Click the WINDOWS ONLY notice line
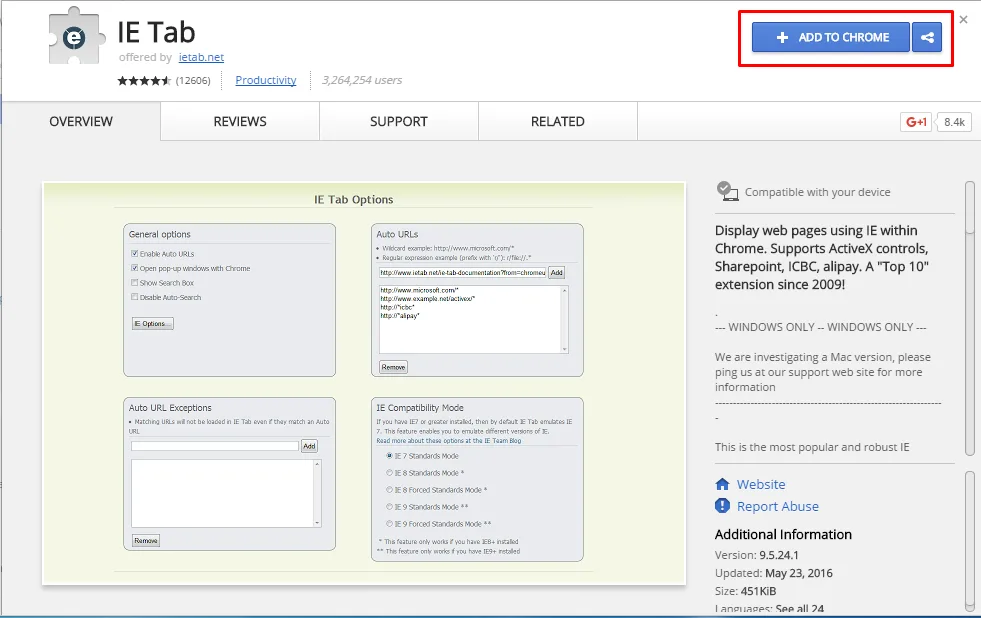 (x=821, y=327)
